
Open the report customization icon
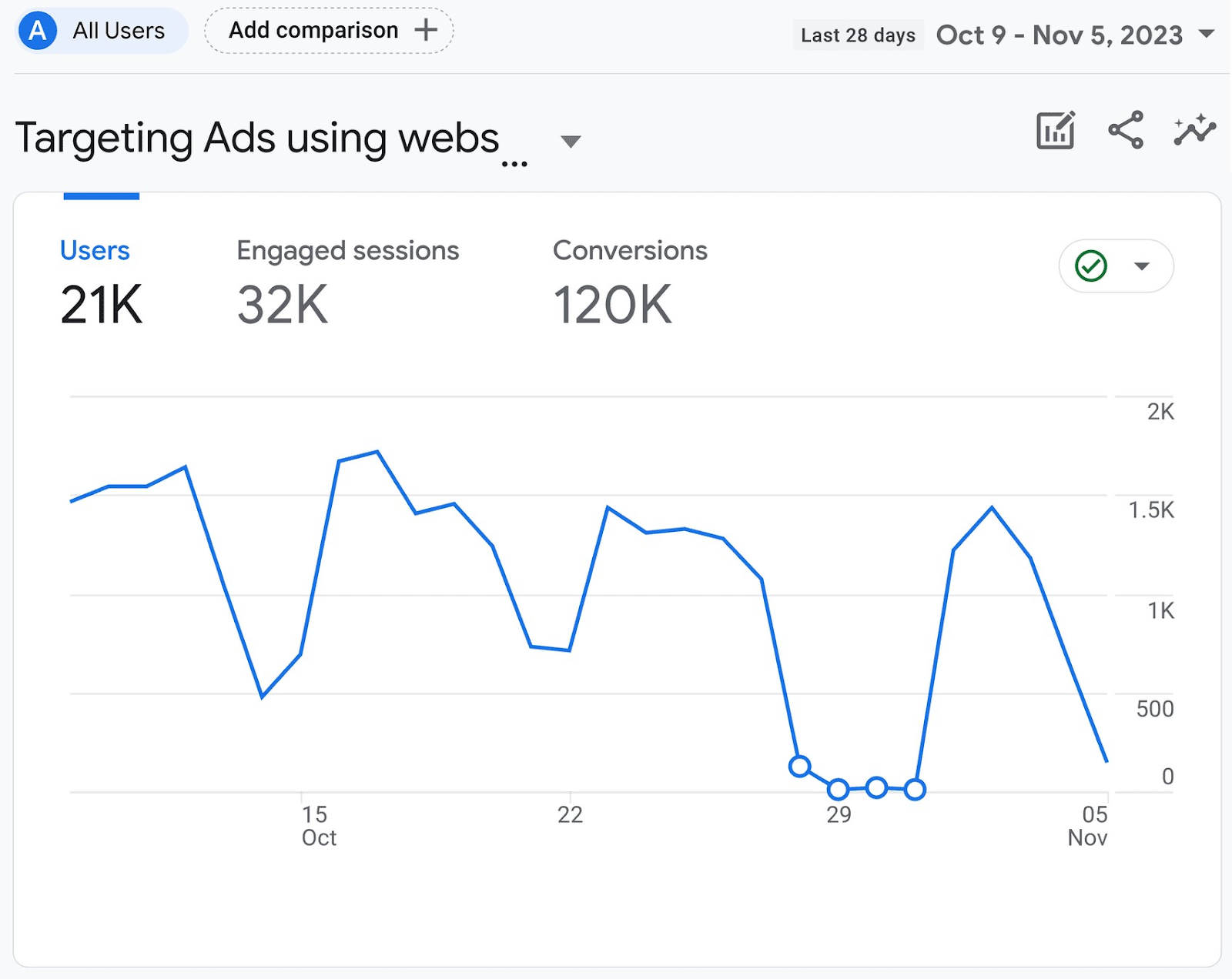click(x=1055, y=132)
